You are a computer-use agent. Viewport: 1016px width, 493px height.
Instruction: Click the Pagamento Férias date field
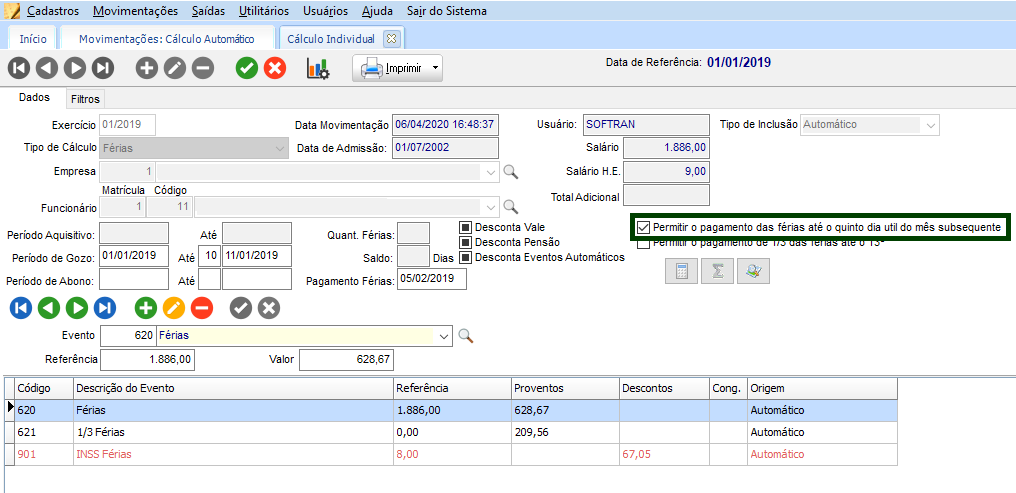point(431,278)
